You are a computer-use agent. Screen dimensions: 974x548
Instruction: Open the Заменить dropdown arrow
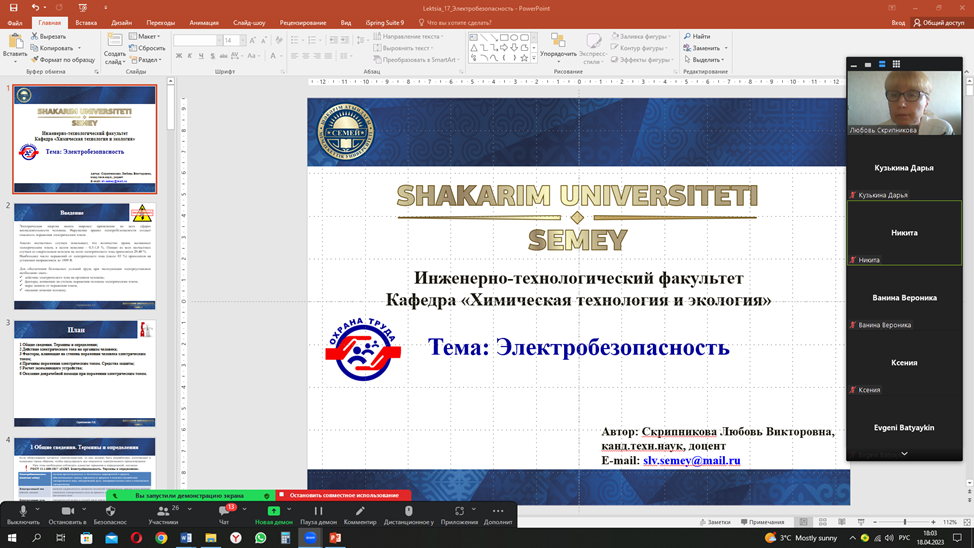tap(726, 48)
